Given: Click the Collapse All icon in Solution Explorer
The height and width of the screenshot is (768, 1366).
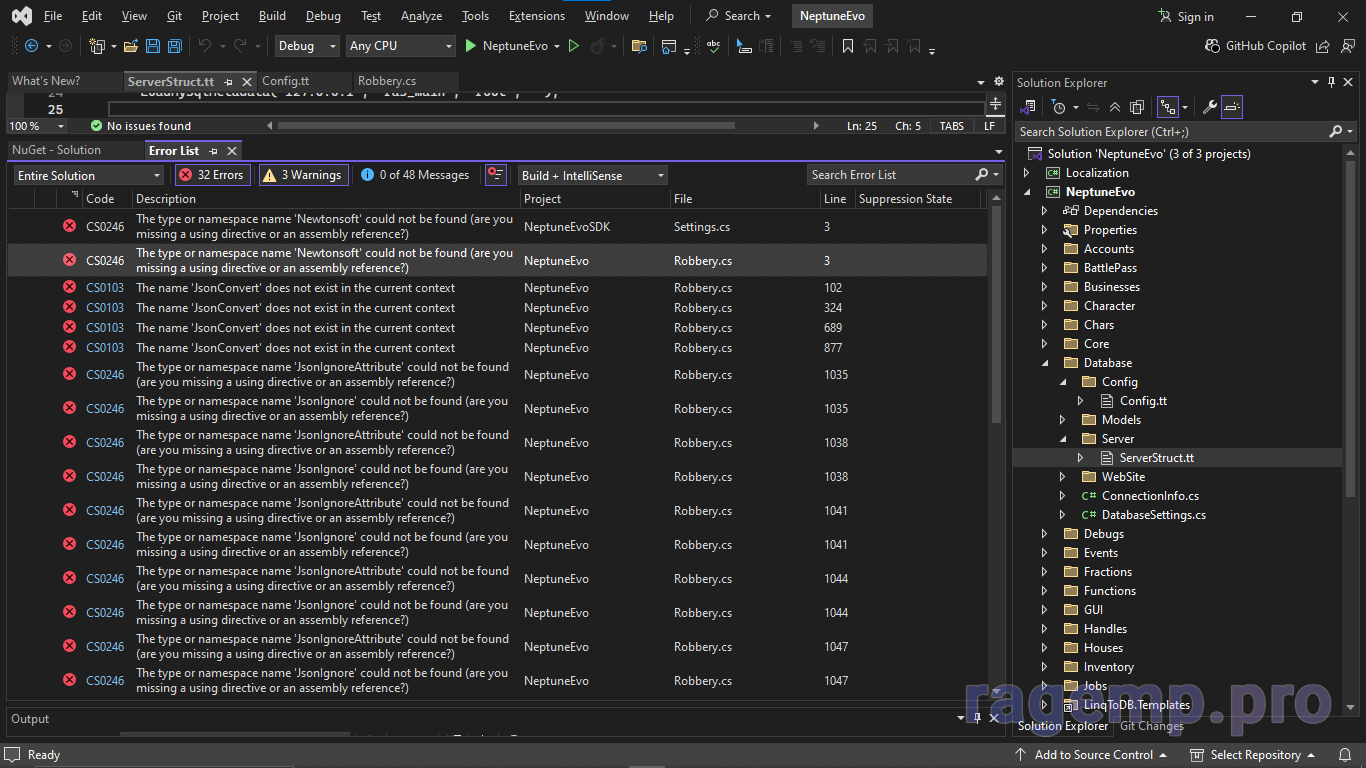Looking at the screenshot, I should (x=1116, y=107).
